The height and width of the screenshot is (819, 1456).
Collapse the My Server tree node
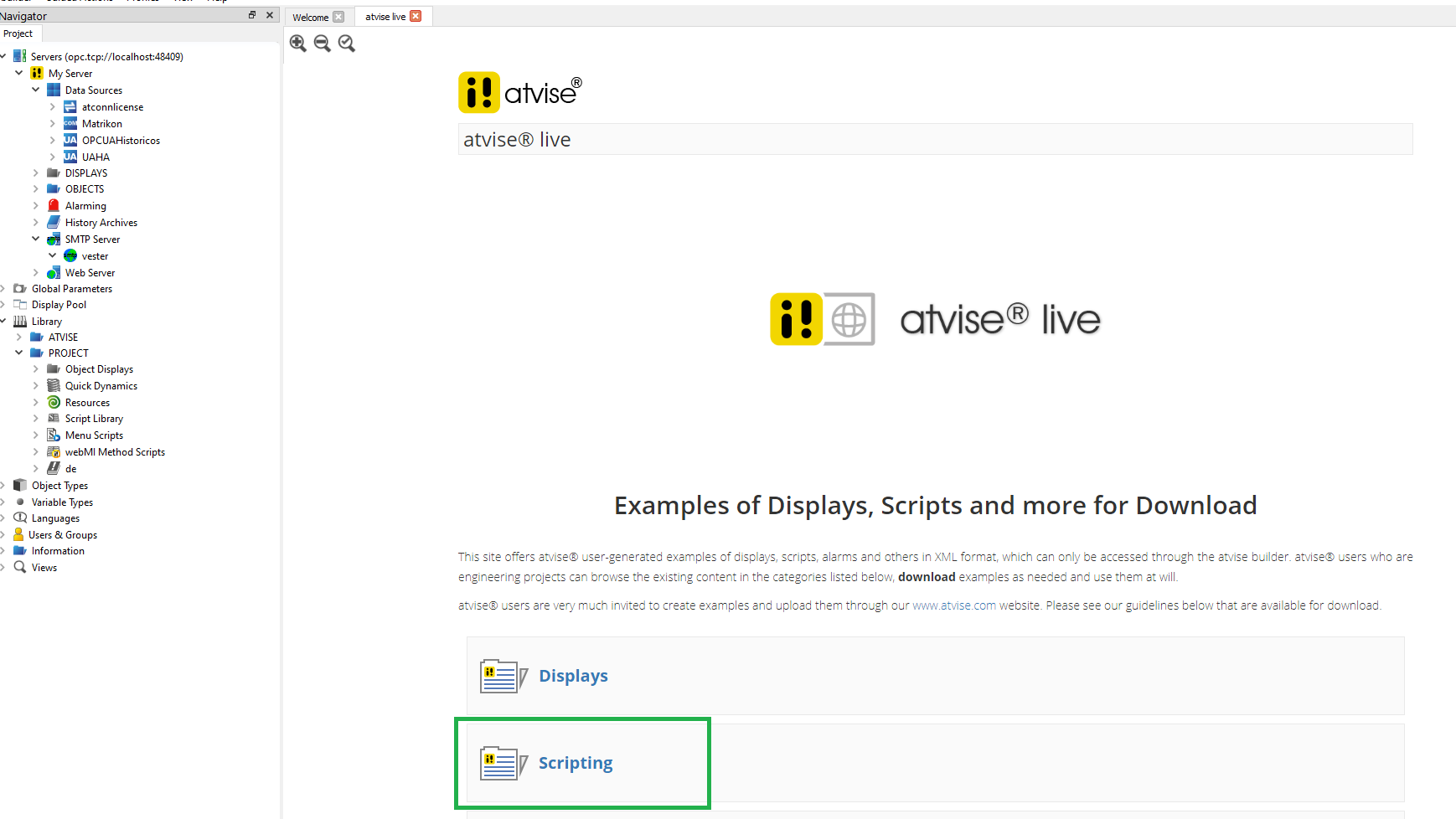[x=19, y=73]
